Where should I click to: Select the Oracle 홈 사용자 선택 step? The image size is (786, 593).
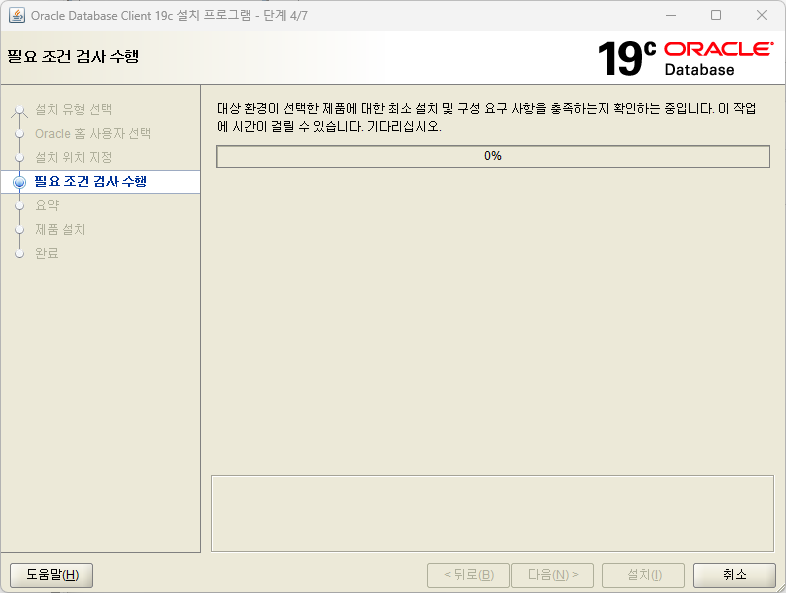(93, 133)
